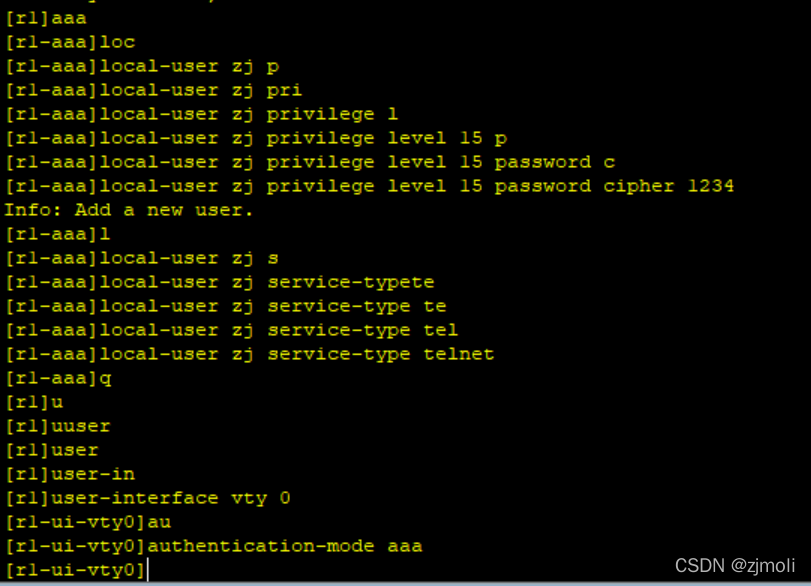
Task: Click the "Info: Add a new user." message
Action: 129,210
